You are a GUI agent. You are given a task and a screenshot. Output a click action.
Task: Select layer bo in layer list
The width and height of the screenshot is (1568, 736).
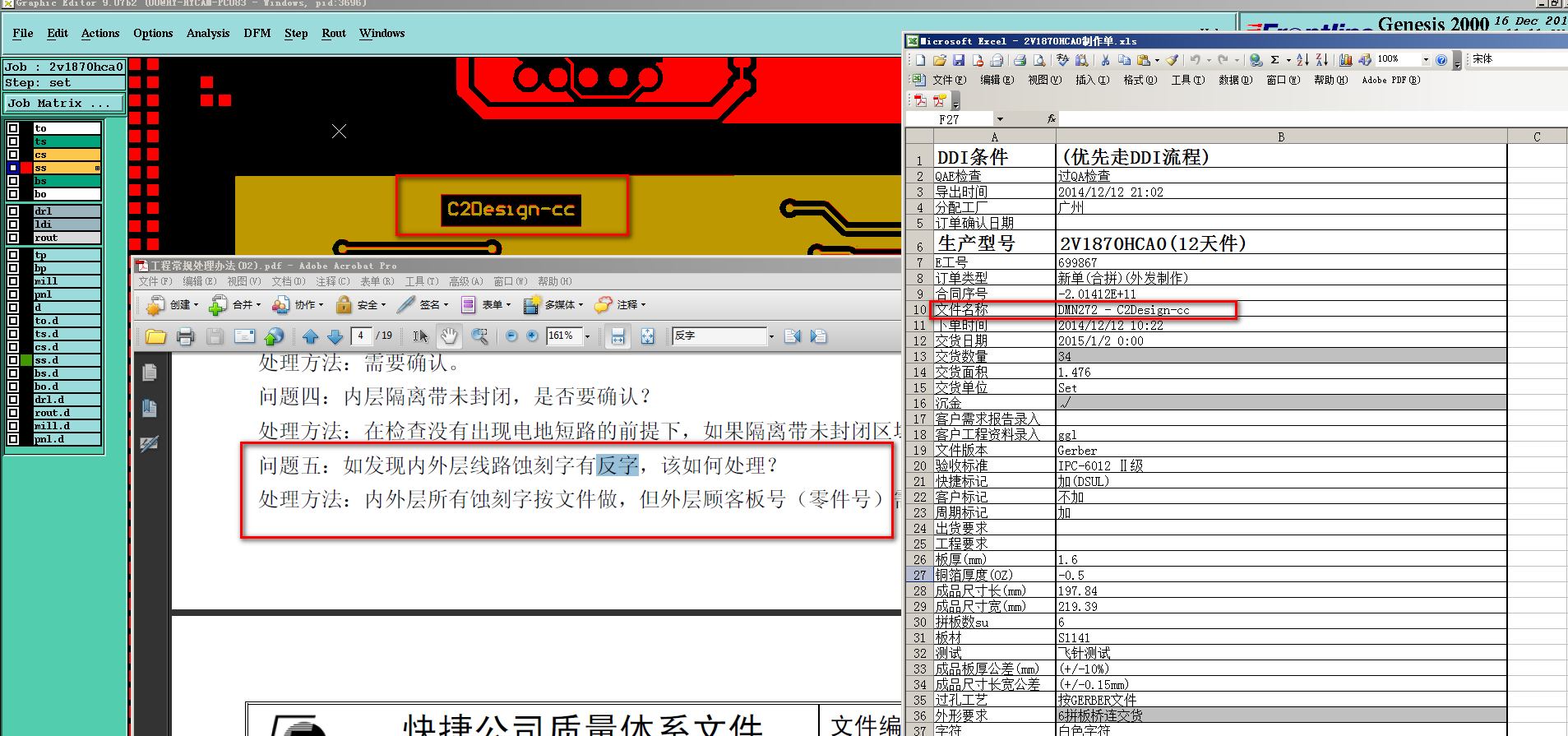pos(67,194)
